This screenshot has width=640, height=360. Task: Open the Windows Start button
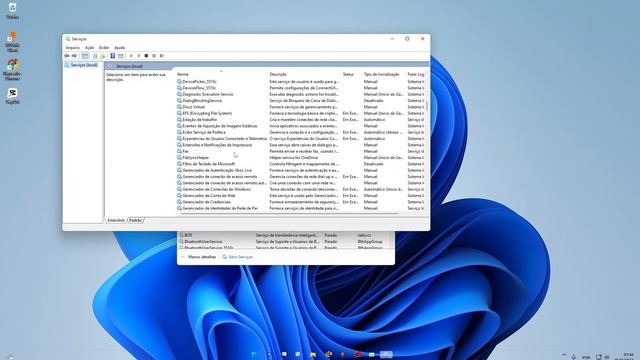[253, 354]
